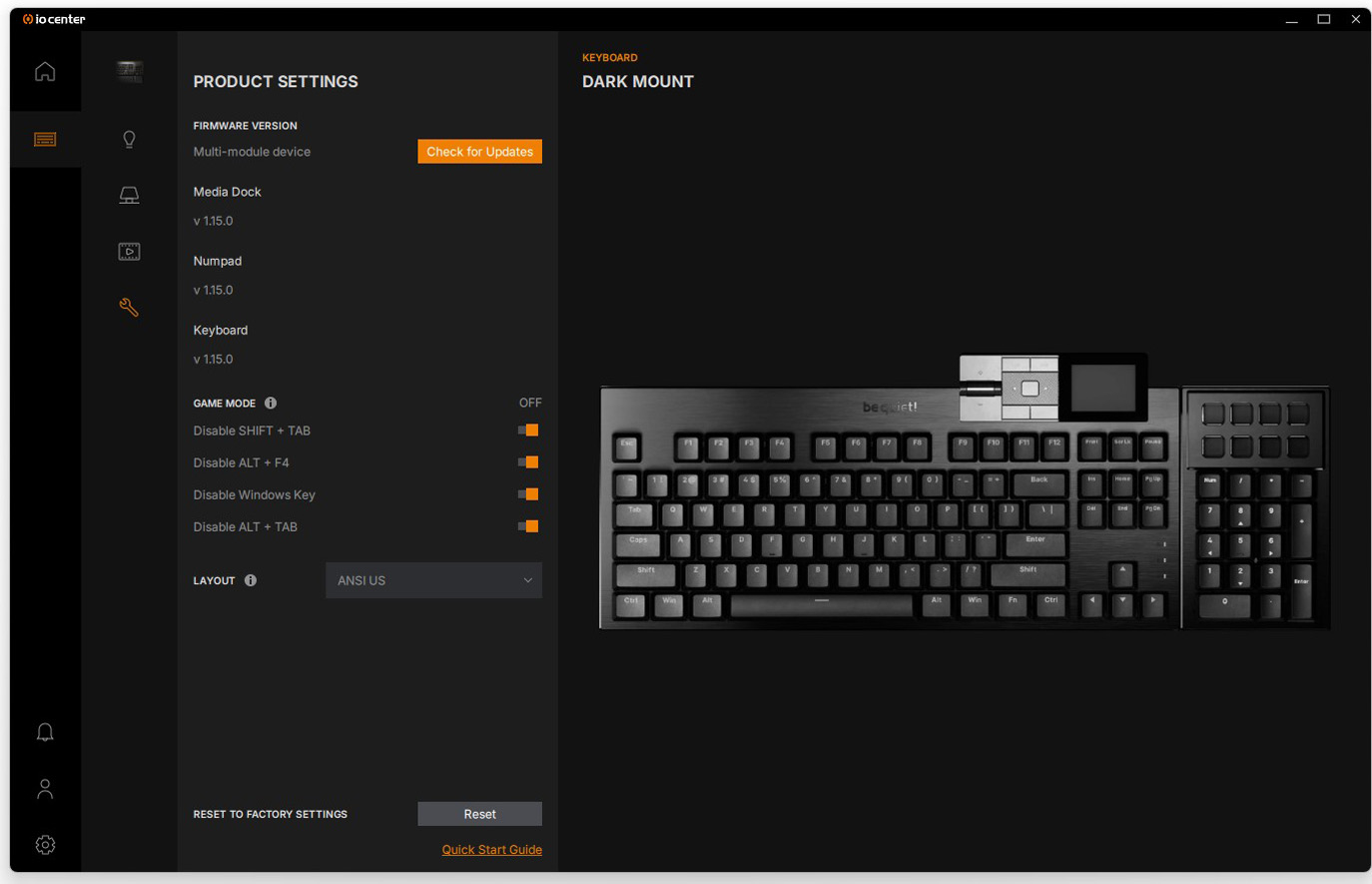
Task: Select the wrench product settings icon
Action: 129,307
